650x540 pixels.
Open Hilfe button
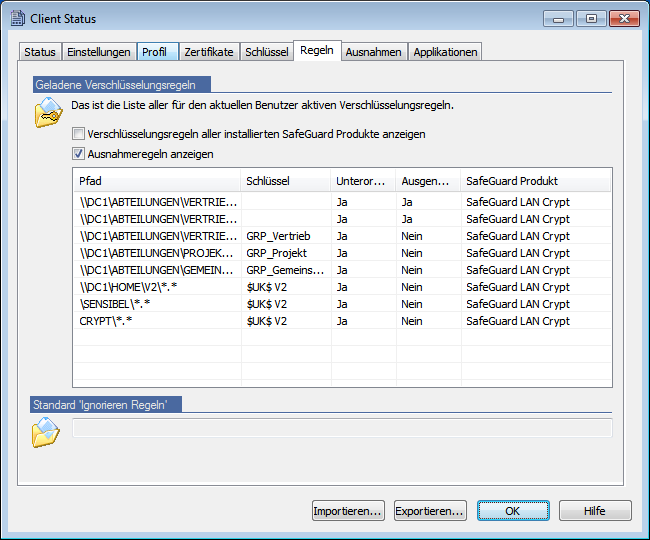pos(595,511)
